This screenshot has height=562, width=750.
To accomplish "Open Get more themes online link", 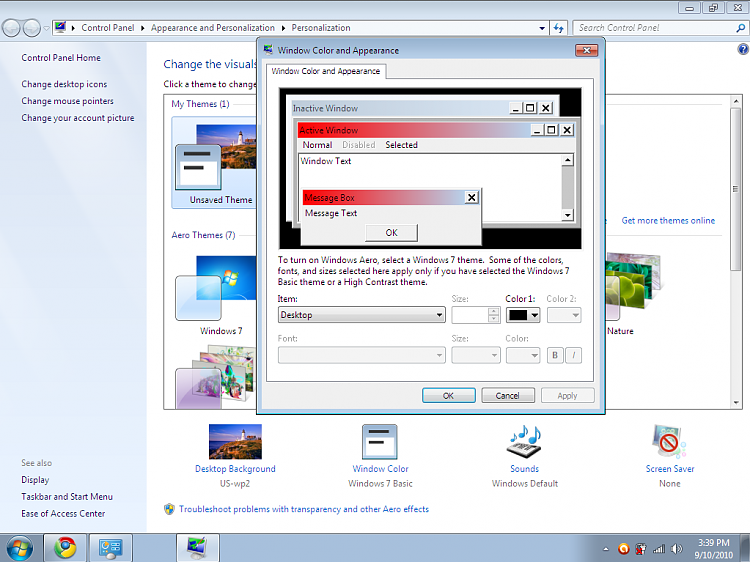I will 668,220.
